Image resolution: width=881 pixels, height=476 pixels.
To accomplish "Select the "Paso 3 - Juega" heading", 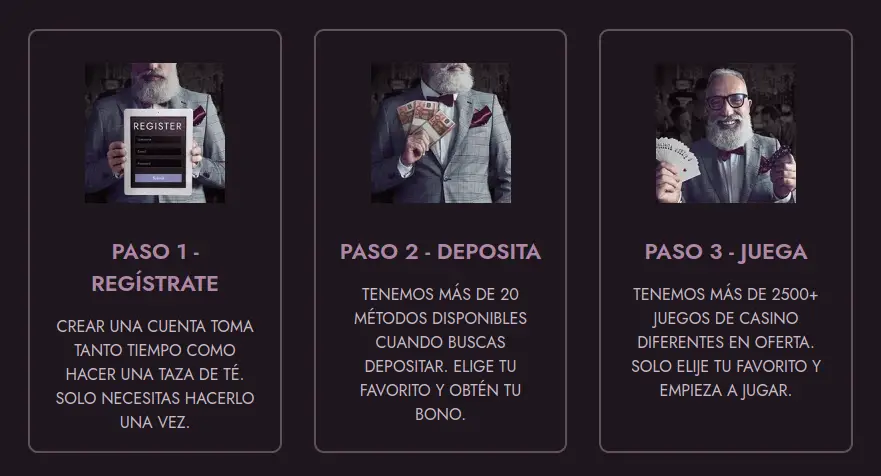I will (x=726, y=252).
